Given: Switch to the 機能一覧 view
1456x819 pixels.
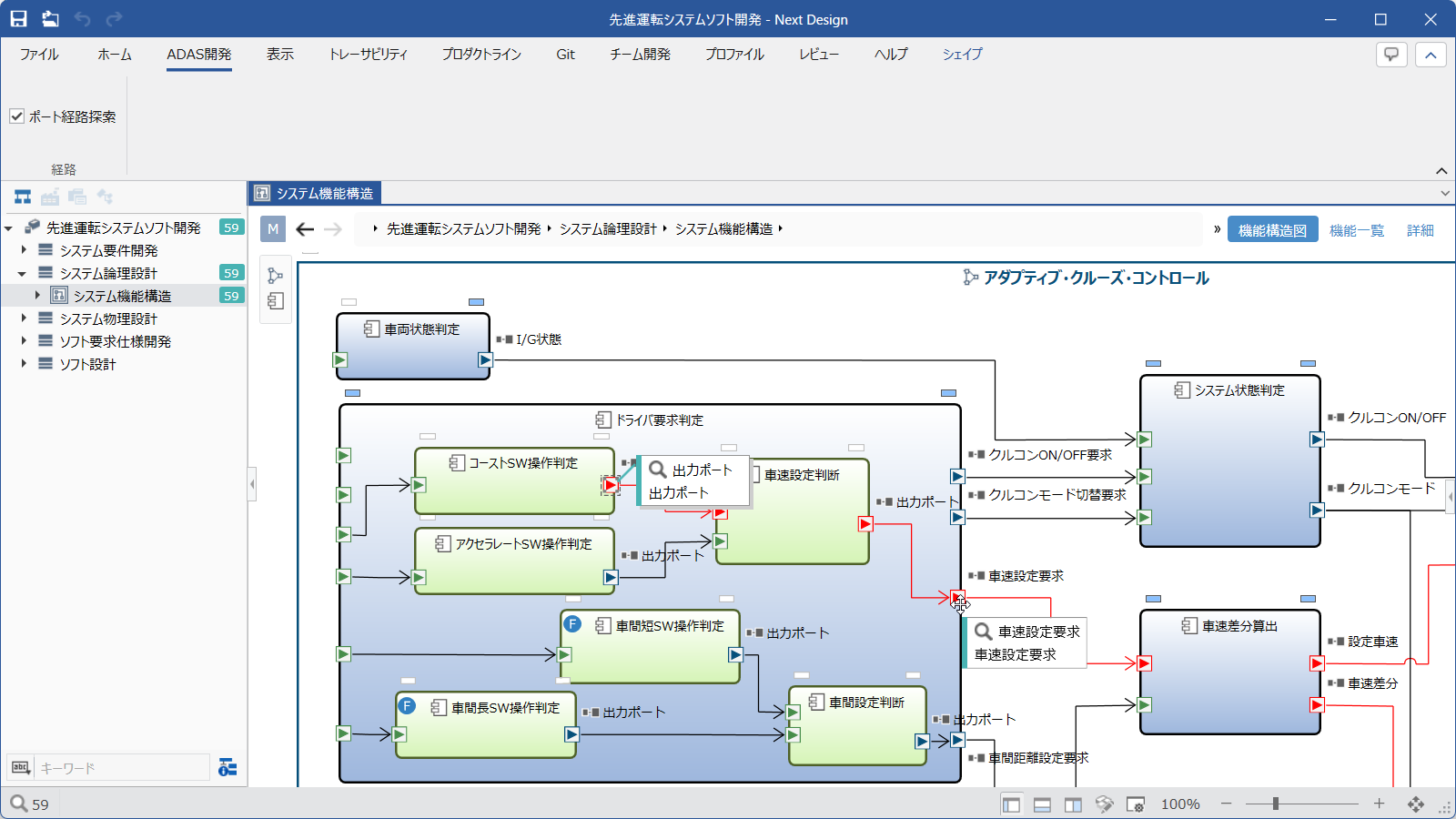Looking at the screenshot, I should click(x=1356, y=230).
